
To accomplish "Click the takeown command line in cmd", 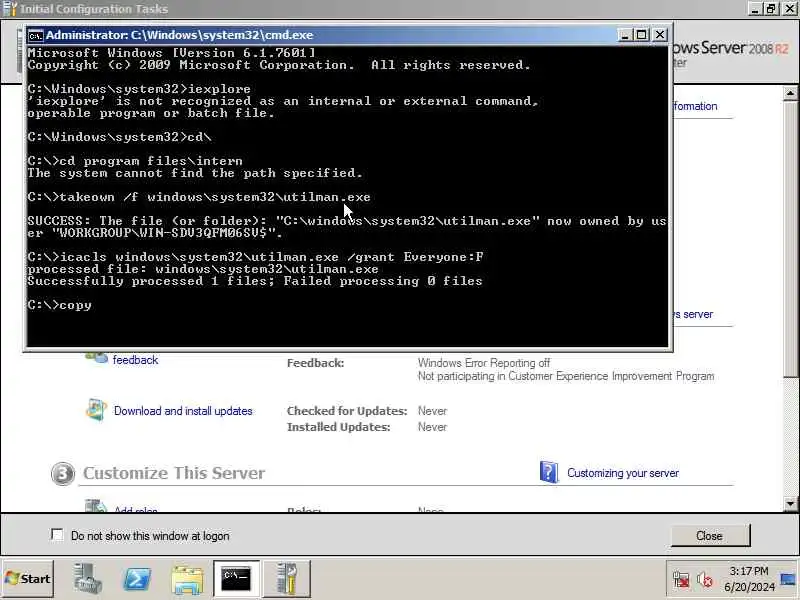I will 199,197.
